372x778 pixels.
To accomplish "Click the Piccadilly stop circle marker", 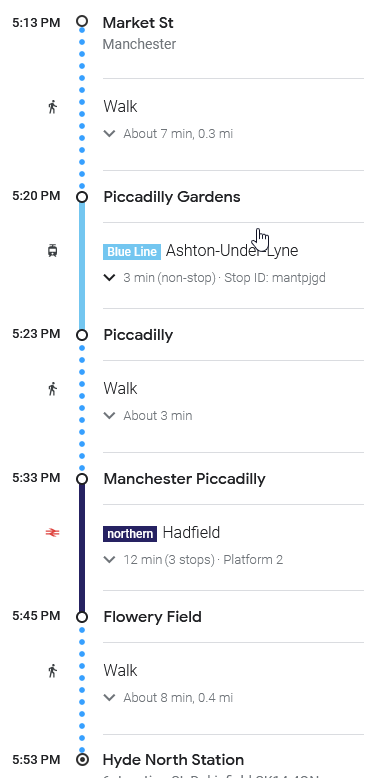I will coord(82,335).
